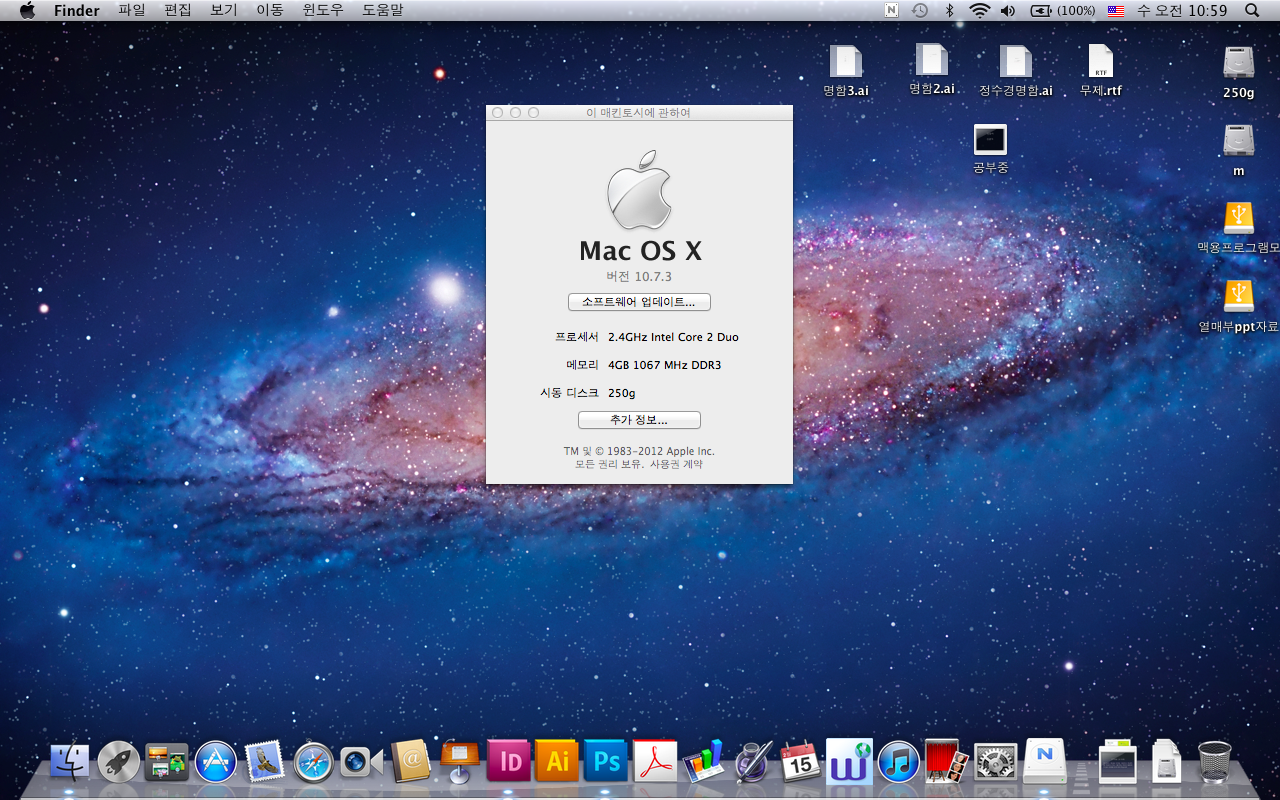The width and height of the screenshot is (1280, 800).
Task: Open the volume control in menu bar
Action: 1008,10
